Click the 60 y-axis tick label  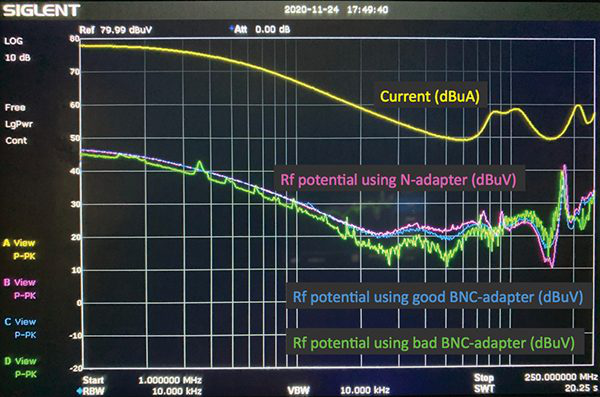(x=75, y=105)
